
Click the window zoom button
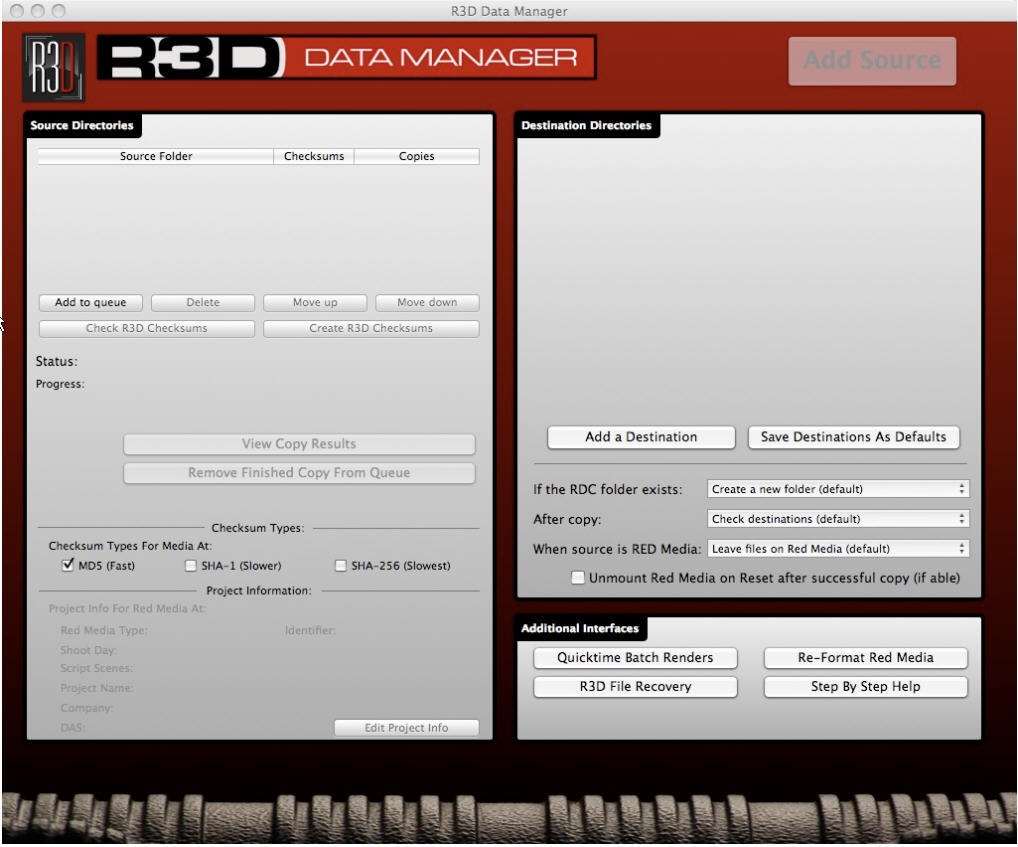point(58,11)
